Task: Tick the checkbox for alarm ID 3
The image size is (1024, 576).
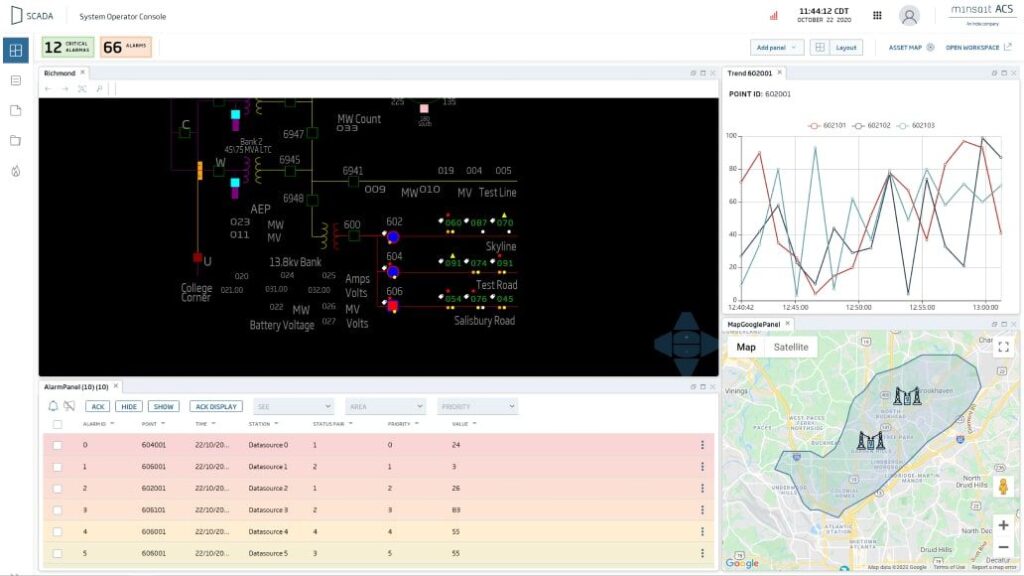Action: point(57,510)
